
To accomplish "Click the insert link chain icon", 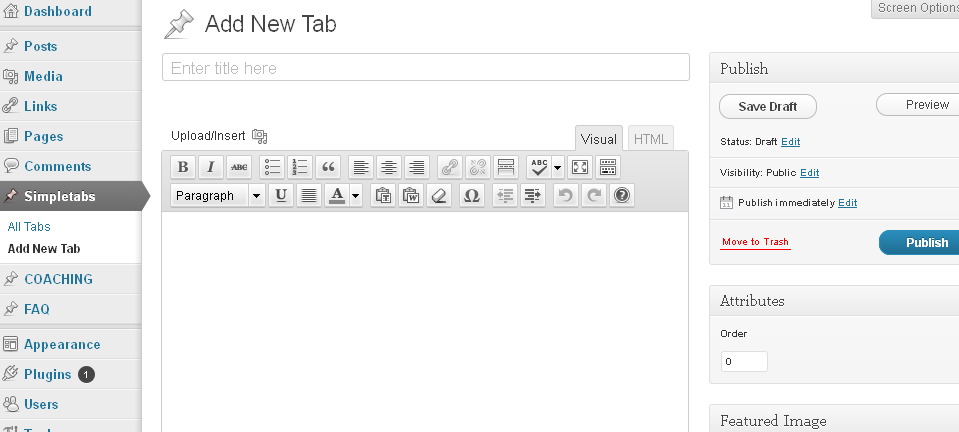I will tap(450, 166).
